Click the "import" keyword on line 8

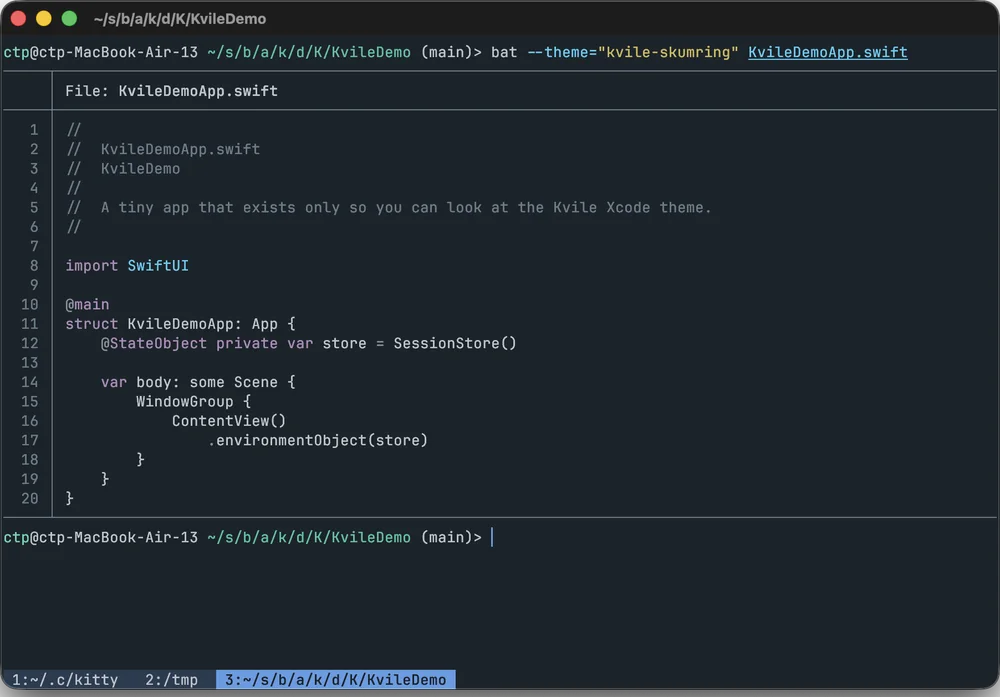click(x=91, y=266)
